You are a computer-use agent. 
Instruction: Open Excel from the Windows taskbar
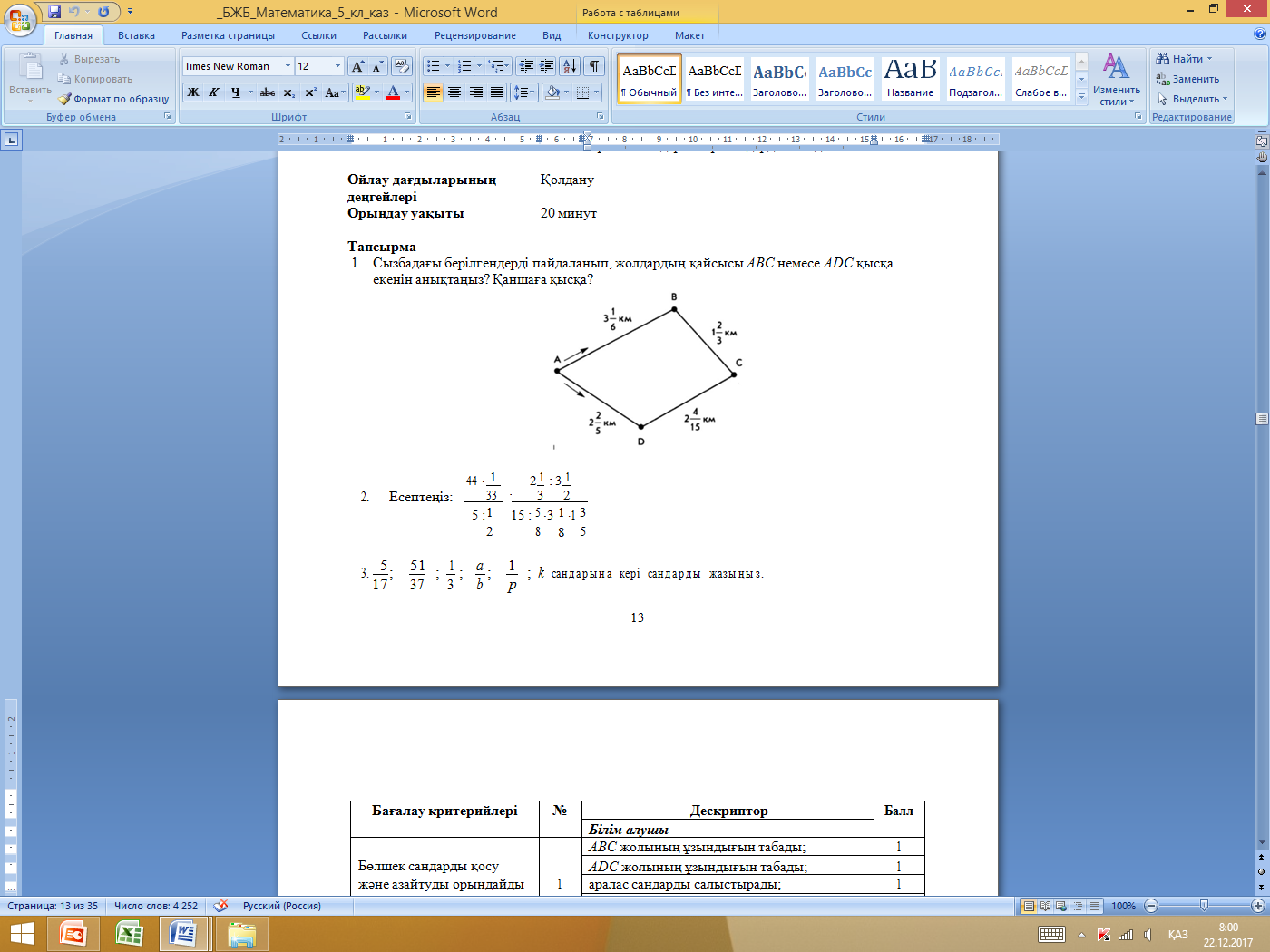coord(130,934)
